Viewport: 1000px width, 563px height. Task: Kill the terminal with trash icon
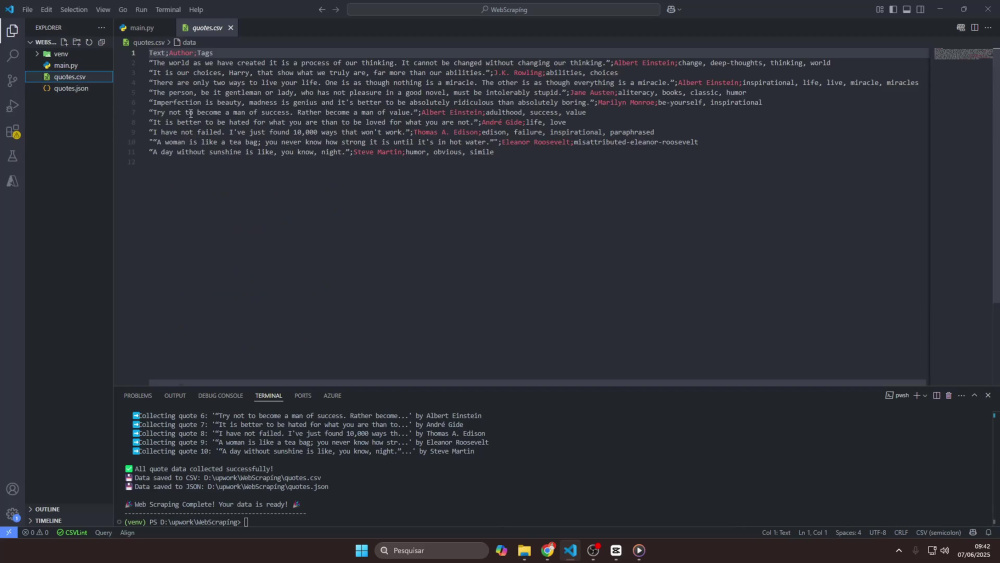pos(948,395)
